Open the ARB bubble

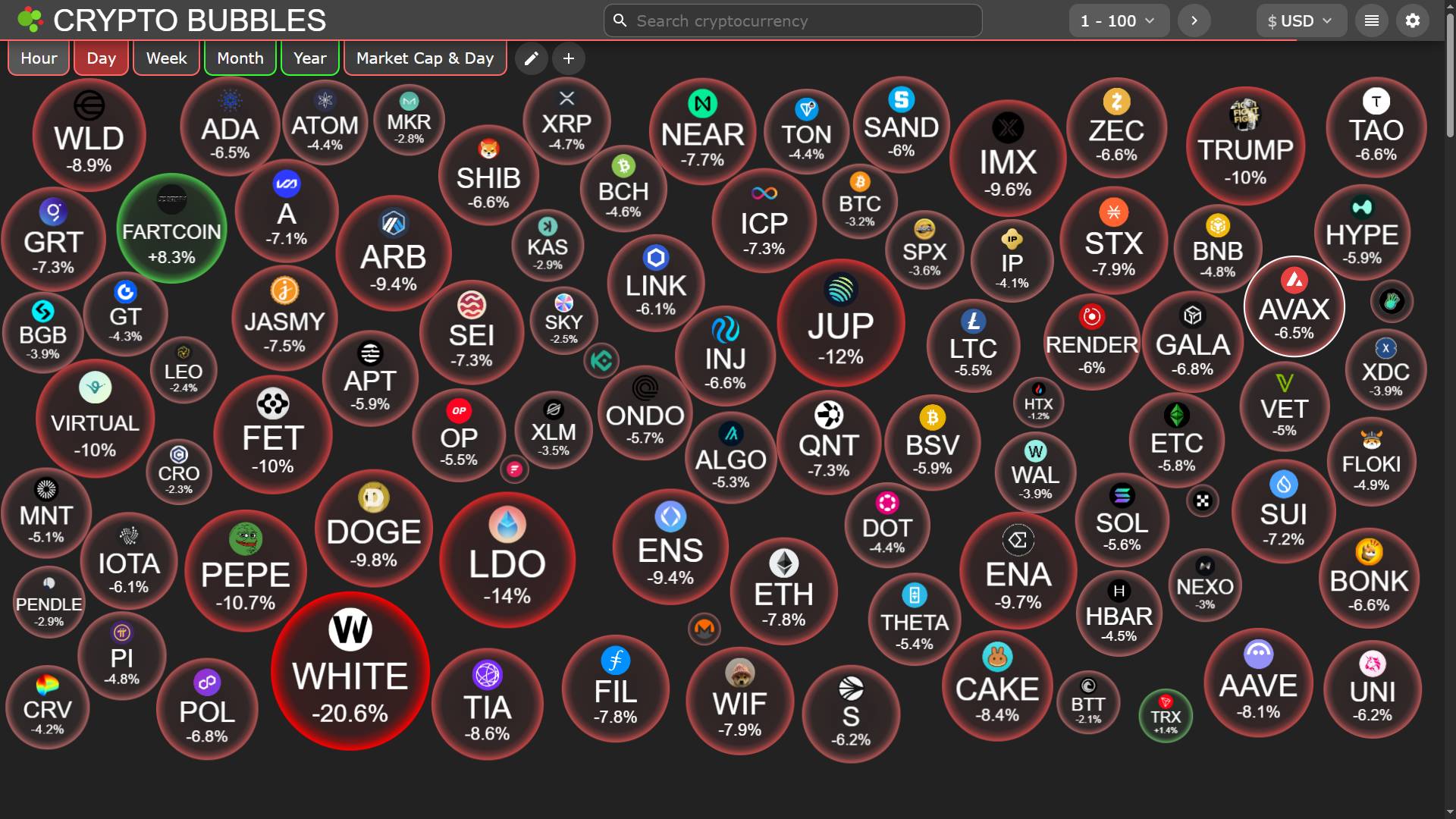(394, 253)
